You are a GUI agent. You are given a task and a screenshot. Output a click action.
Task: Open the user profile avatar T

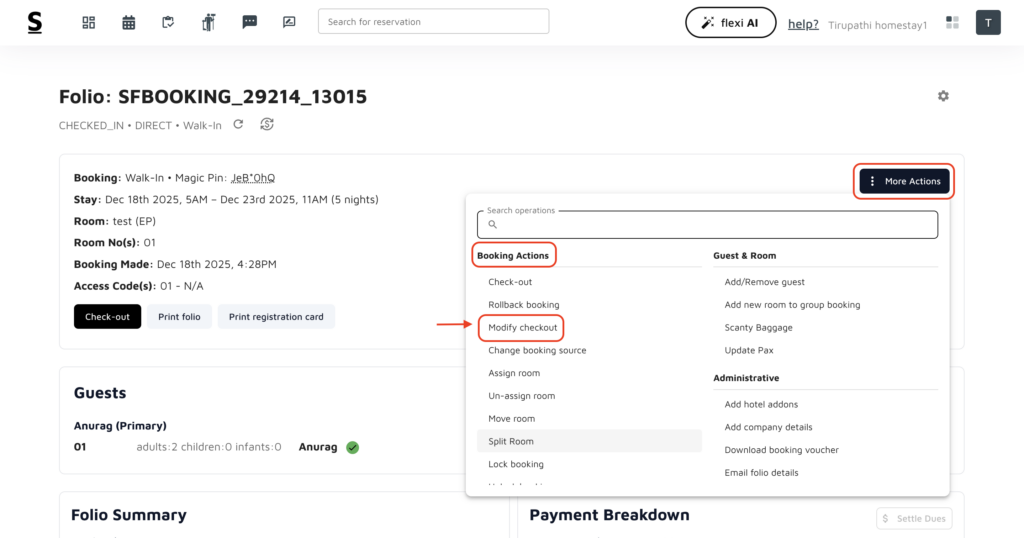click(988, 22)
